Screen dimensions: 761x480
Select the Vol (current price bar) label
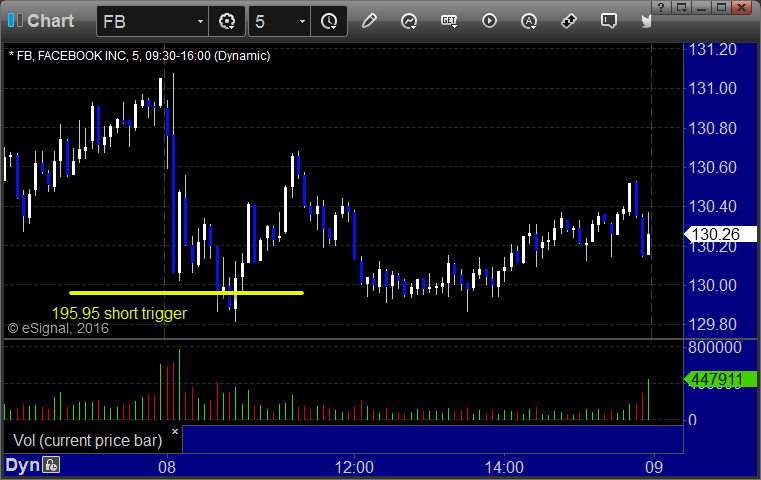[87, 440]
